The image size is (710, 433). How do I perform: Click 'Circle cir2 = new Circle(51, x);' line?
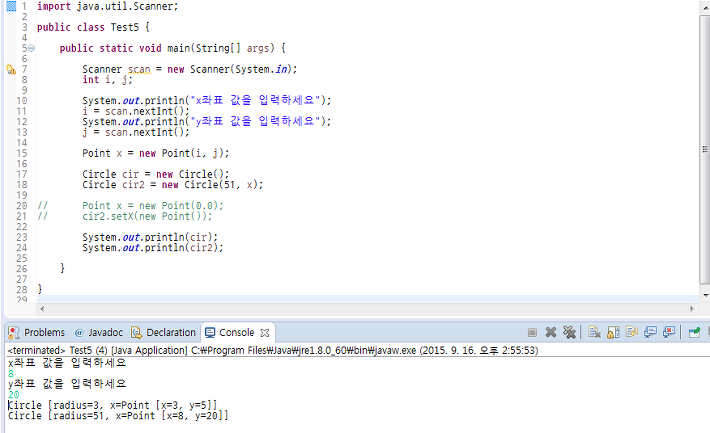point(173,185)
